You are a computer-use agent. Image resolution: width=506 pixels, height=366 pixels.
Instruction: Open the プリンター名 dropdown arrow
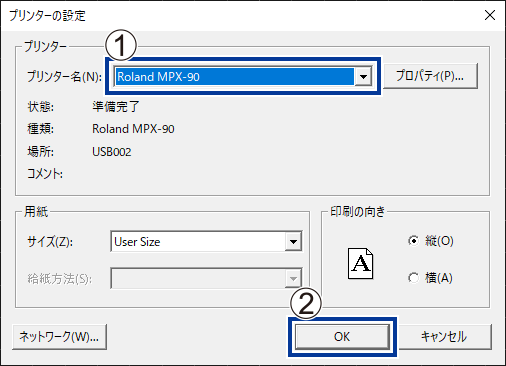click(x=363, y=77)
